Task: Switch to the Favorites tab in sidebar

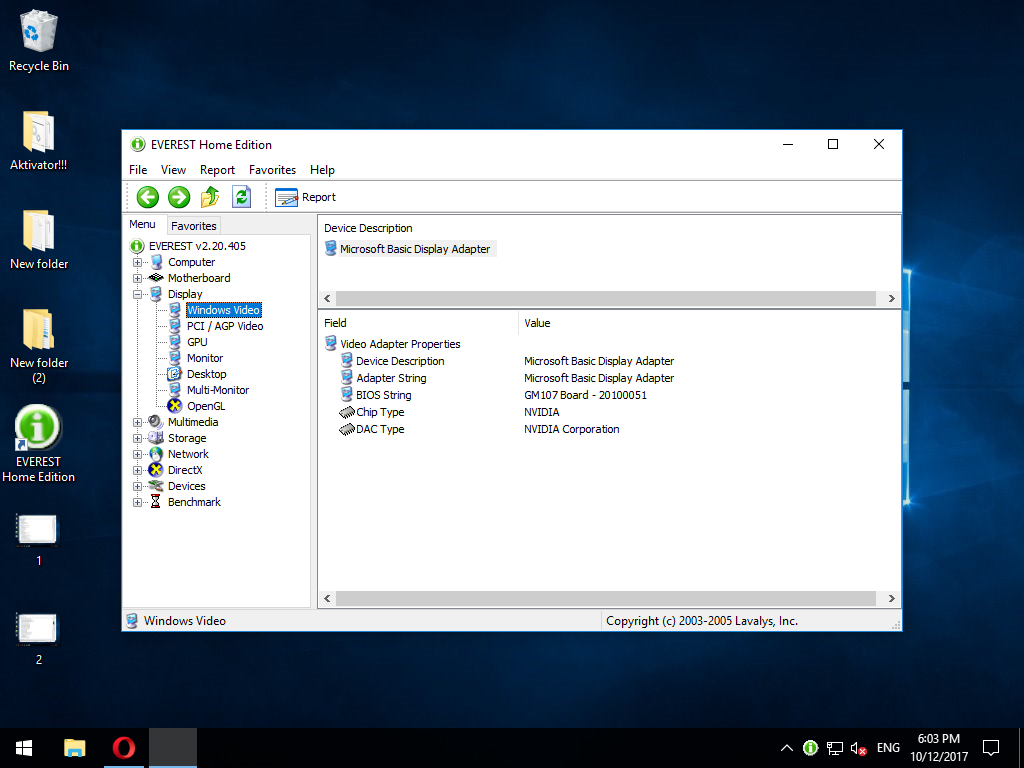Action: (x=193, y=225)
